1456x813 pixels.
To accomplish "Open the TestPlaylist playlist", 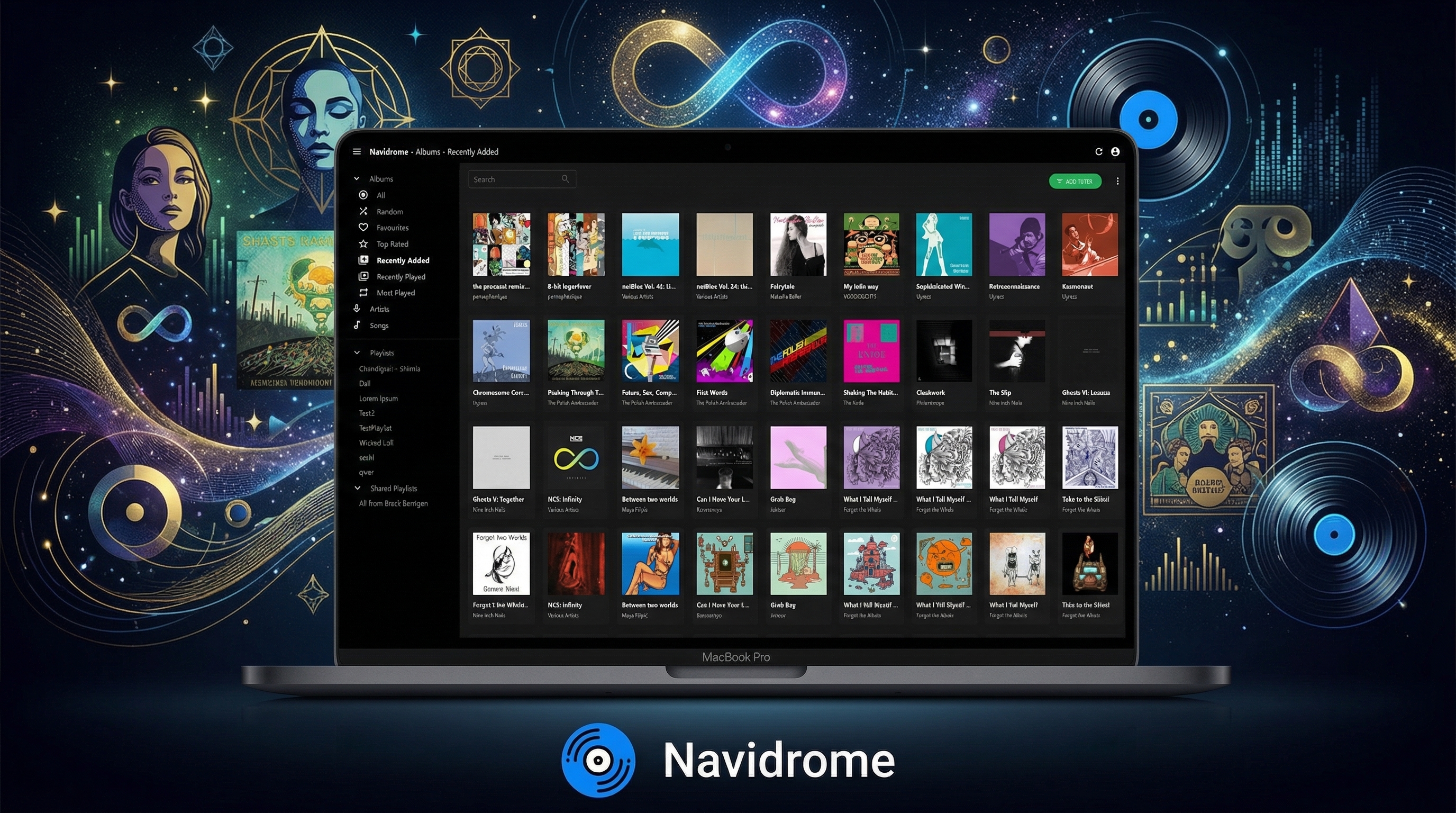I will click(375, 428).
